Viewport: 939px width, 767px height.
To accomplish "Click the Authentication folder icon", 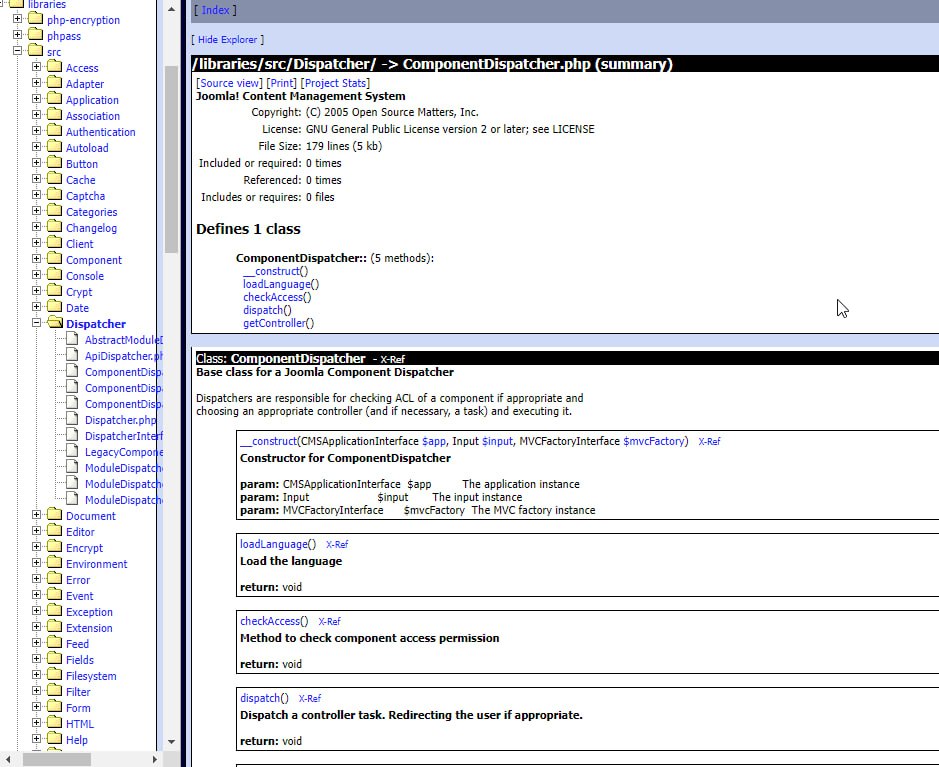I will [x=54, y=131].
